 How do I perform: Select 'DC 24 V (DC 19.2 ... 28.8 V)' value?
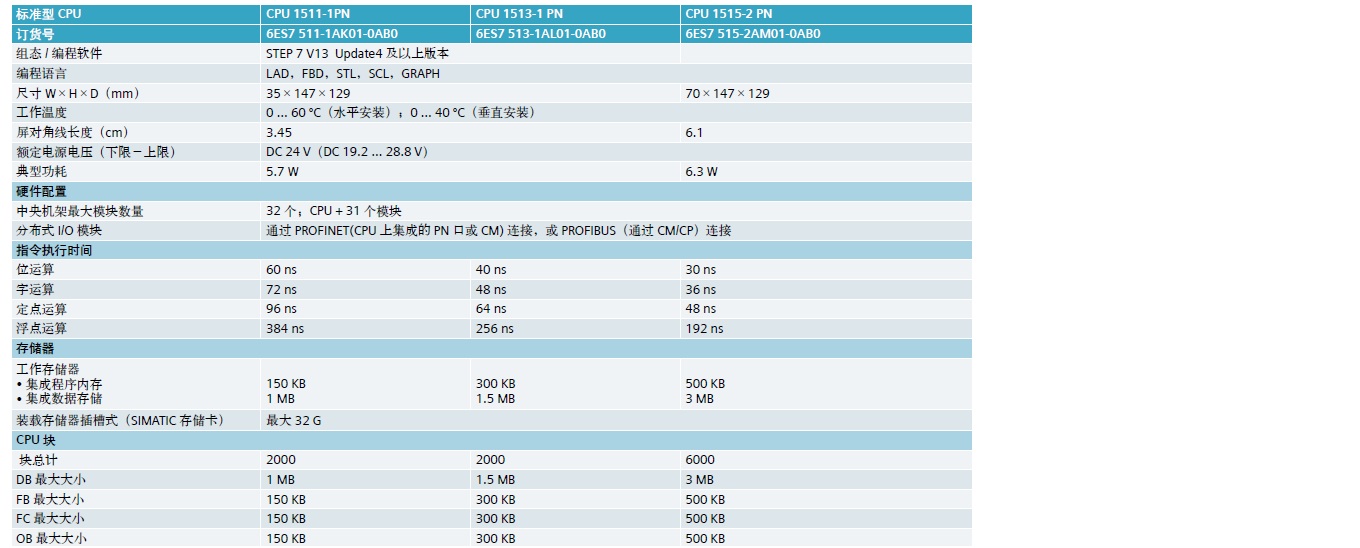tap(347, 152)
